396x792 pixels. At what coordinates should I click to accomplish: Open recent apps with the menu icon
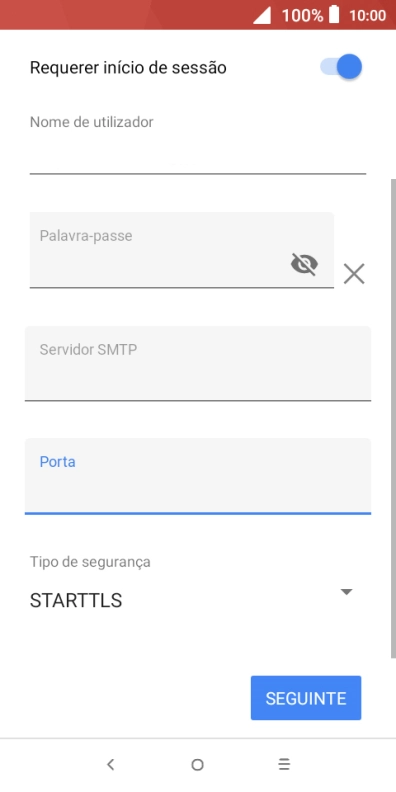(x=284, y=765)
